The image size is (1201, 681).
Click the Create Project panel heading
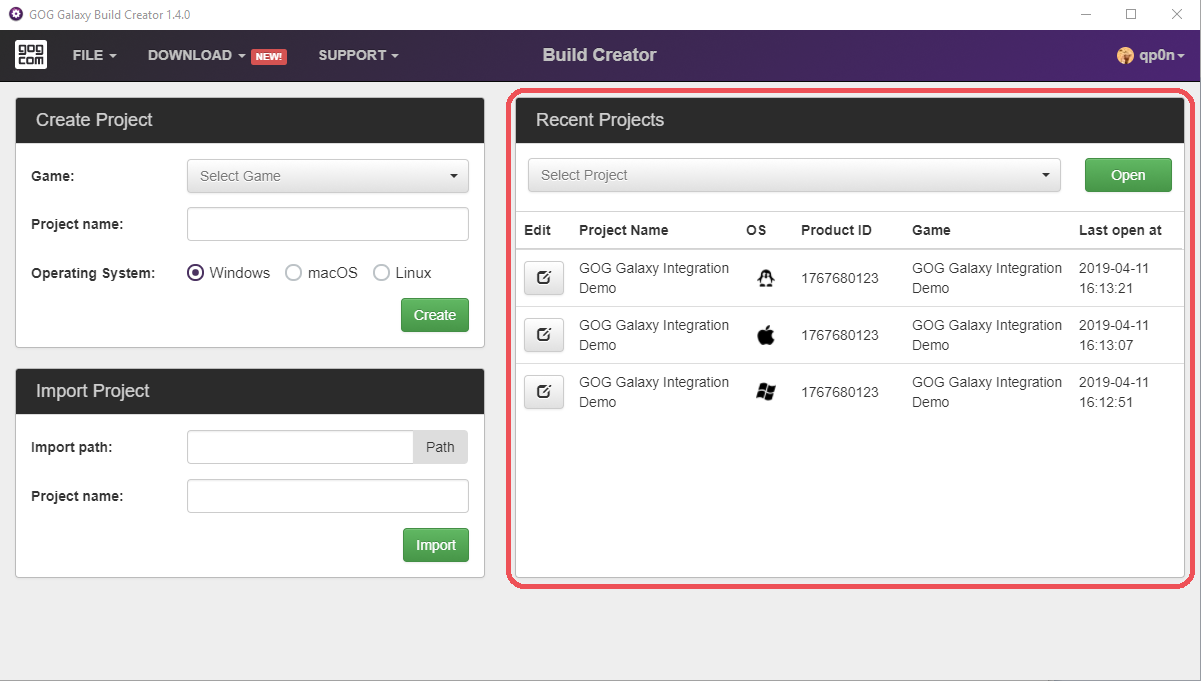(x=94, y=120)
